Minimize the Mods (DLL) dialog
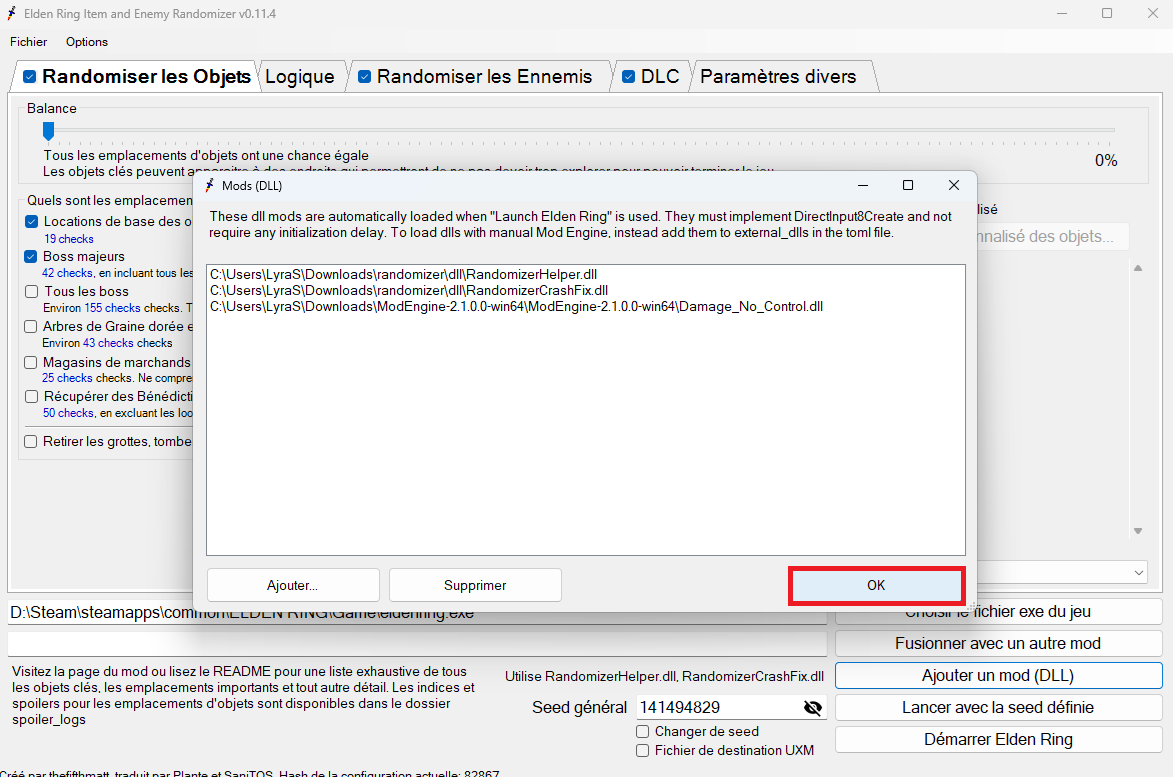The height and width of the screenshot is (777, 1173). 863,185
